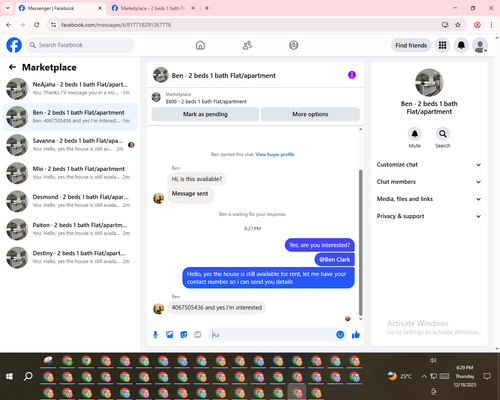Mute the chat with bell icon
This screenshot has height=400, width=500.
[x=415, y=134]
